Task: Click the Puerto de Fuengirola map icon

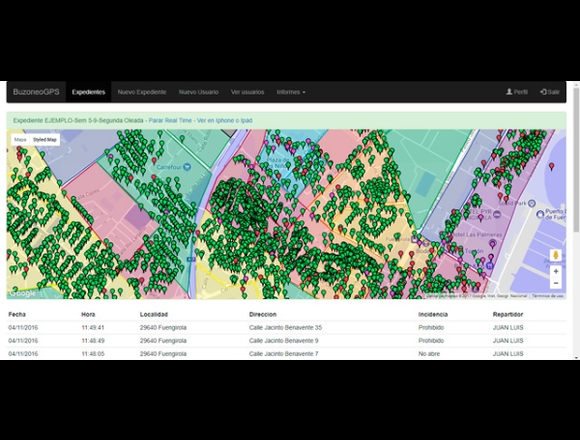Action: coord(540,213)
